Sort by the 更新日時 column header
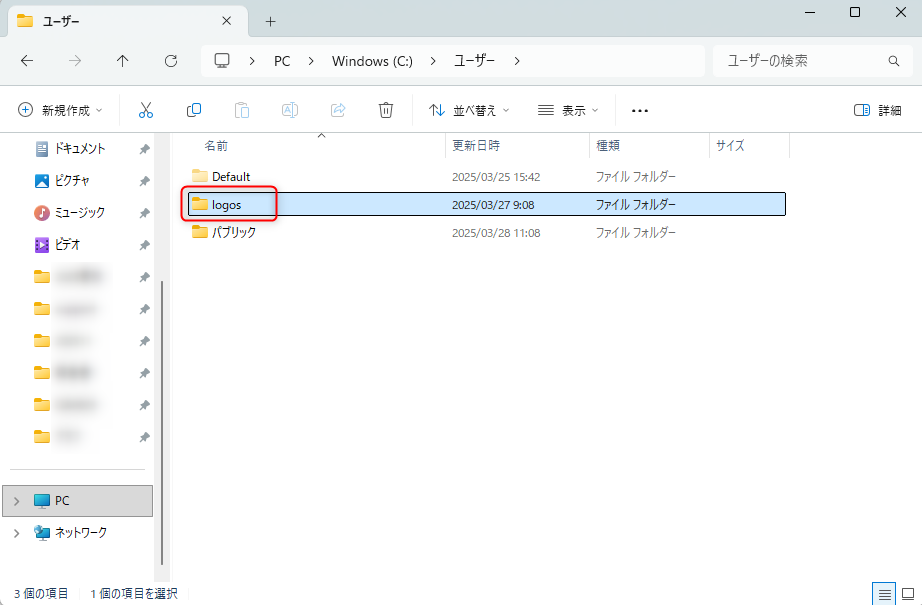Viewport: 922px width, 605px height. click(x=476, y=146)
